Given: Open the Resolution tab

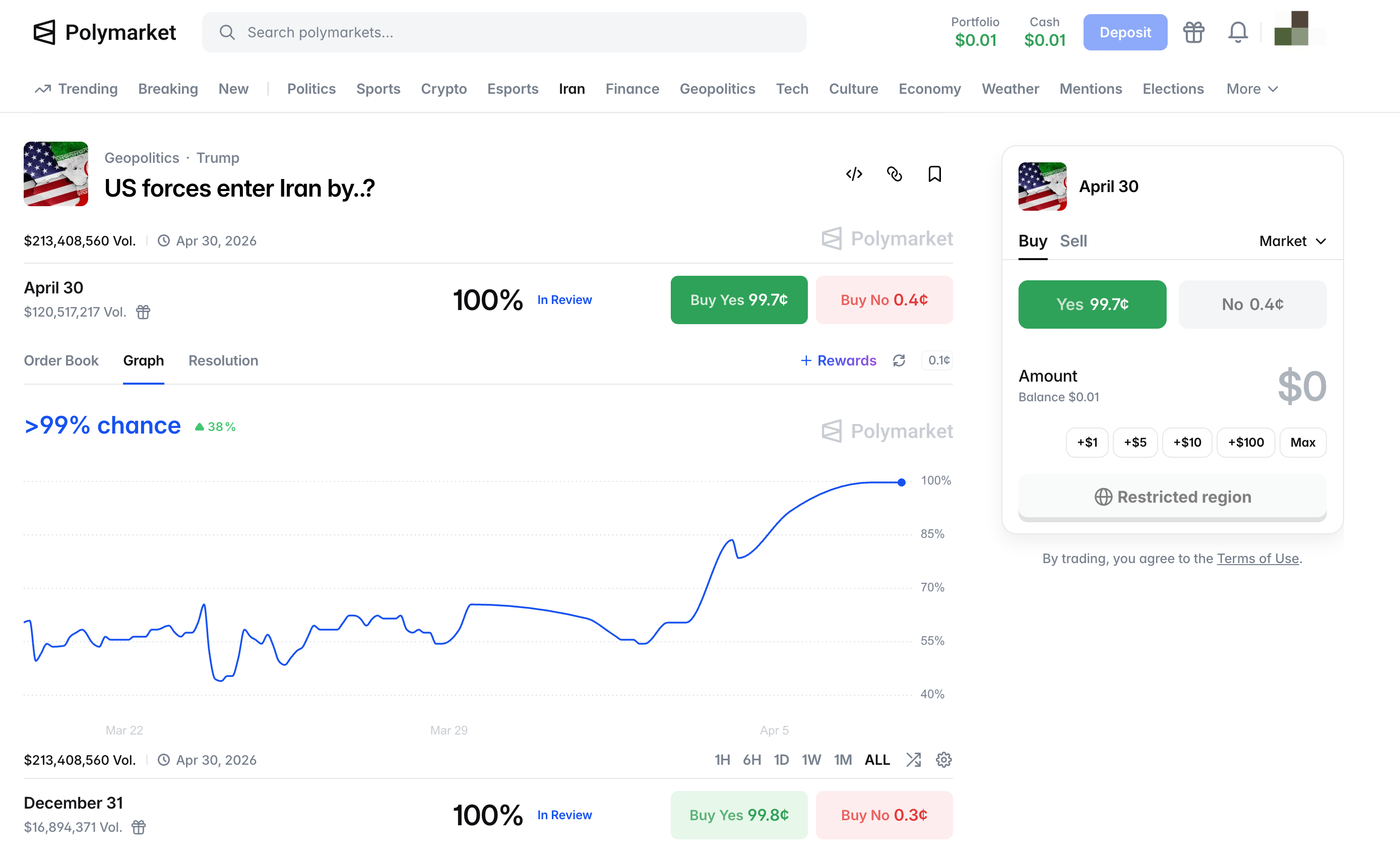Looking at the screenshot, I should (x=223, y=360).
